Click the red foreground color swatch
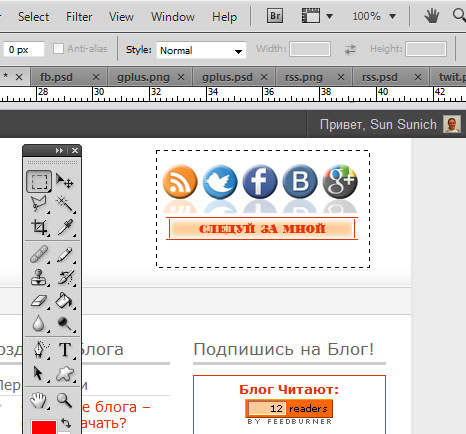Viewport: 466px width, 434px height. point(44,427)
